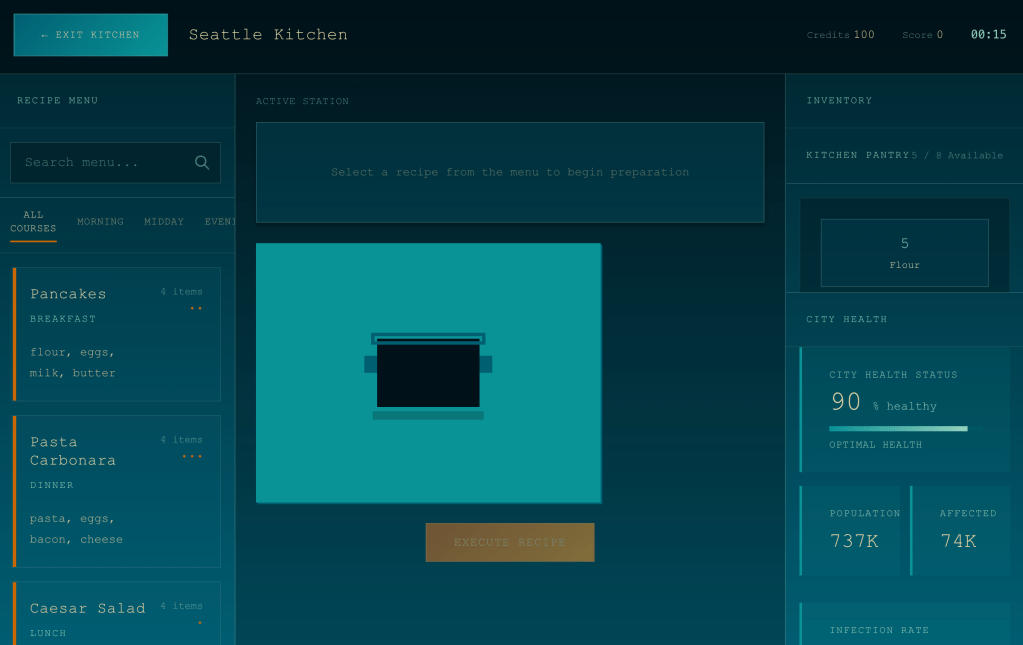
Task: Click the city health progress bar
Action: 898,429
